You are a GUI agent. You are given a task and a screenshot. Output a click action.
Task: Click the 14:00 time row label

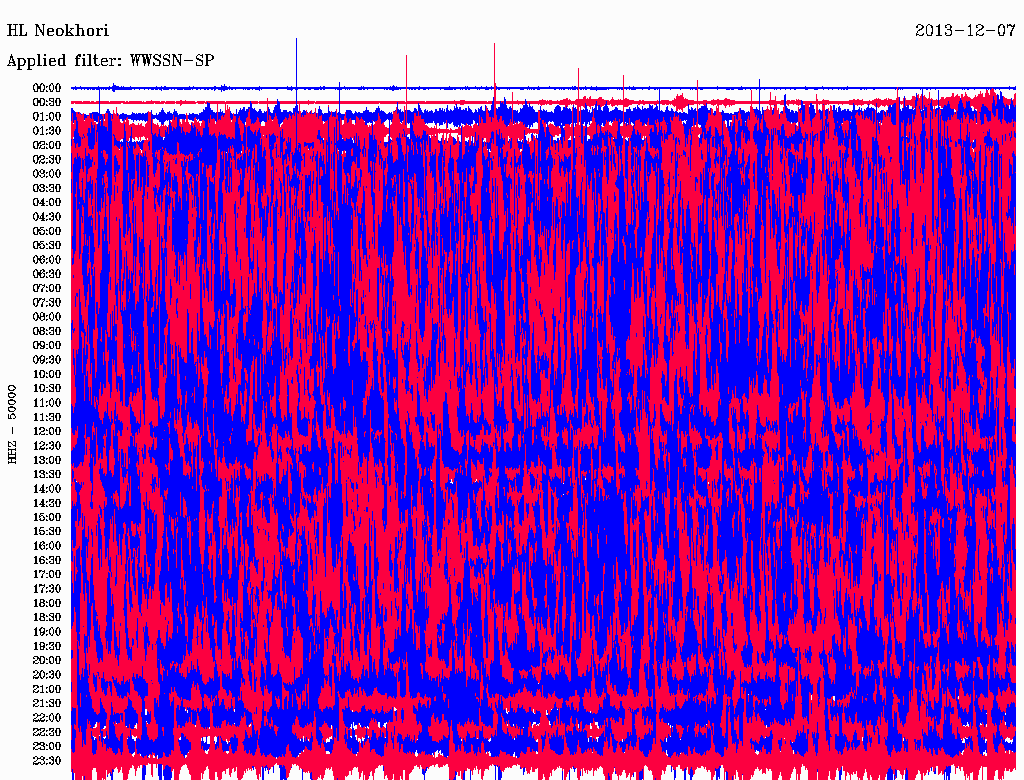coord(48,489)
